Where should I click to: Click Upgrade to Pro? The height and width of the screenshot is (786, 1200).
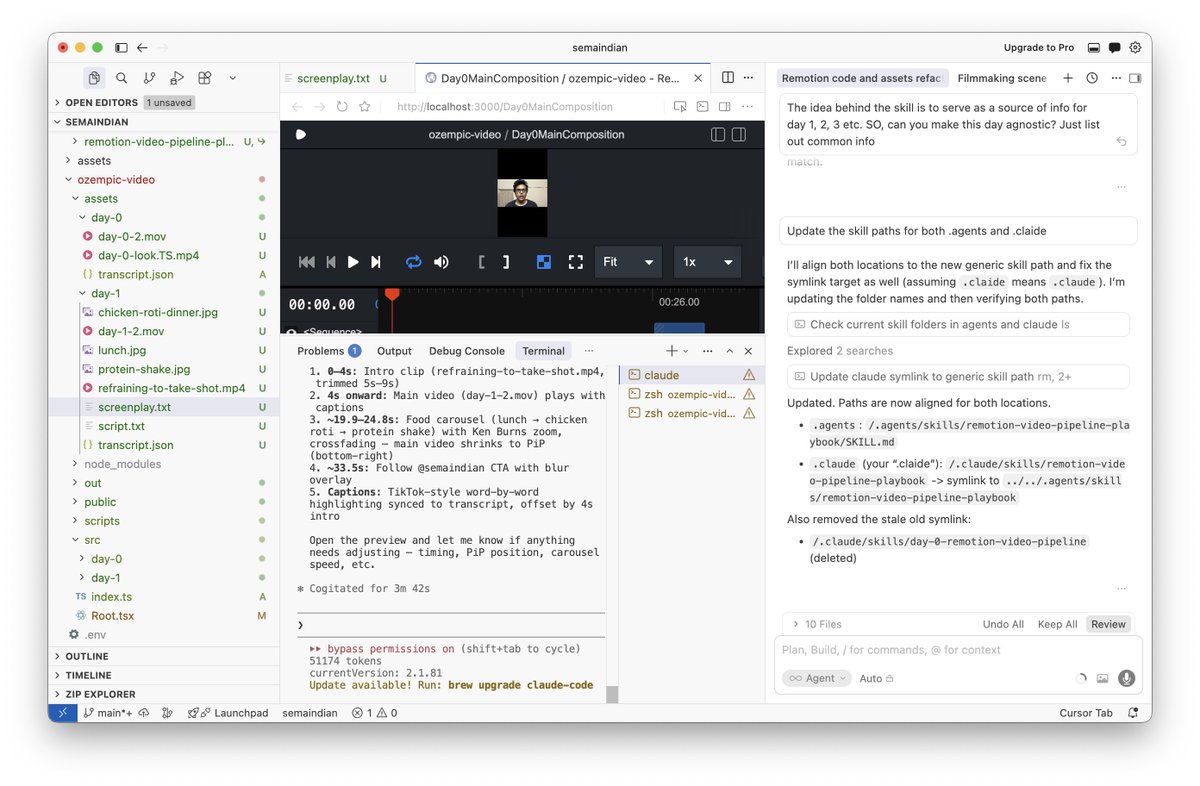click(1039, 47)
